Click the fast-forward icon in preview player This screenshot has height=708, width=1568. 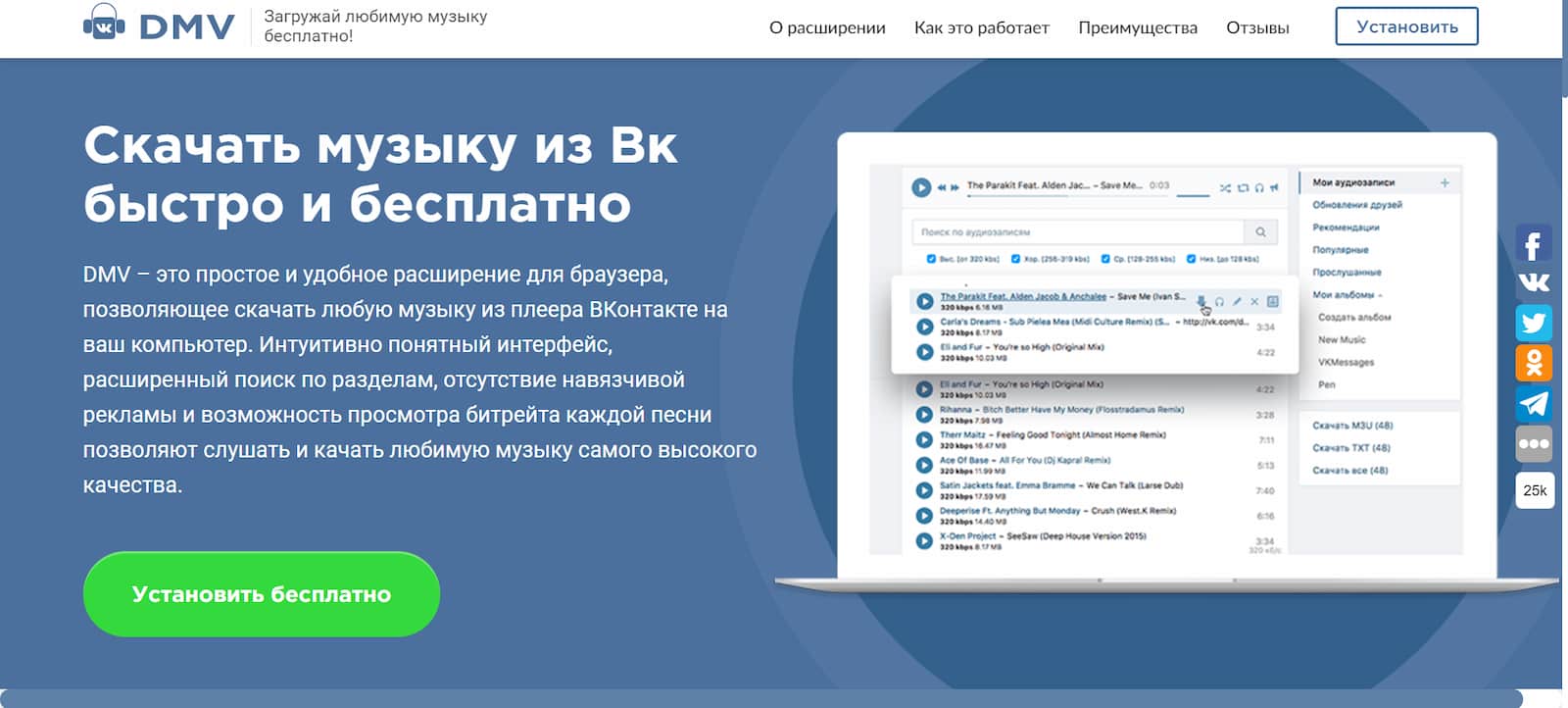[955, 186]
